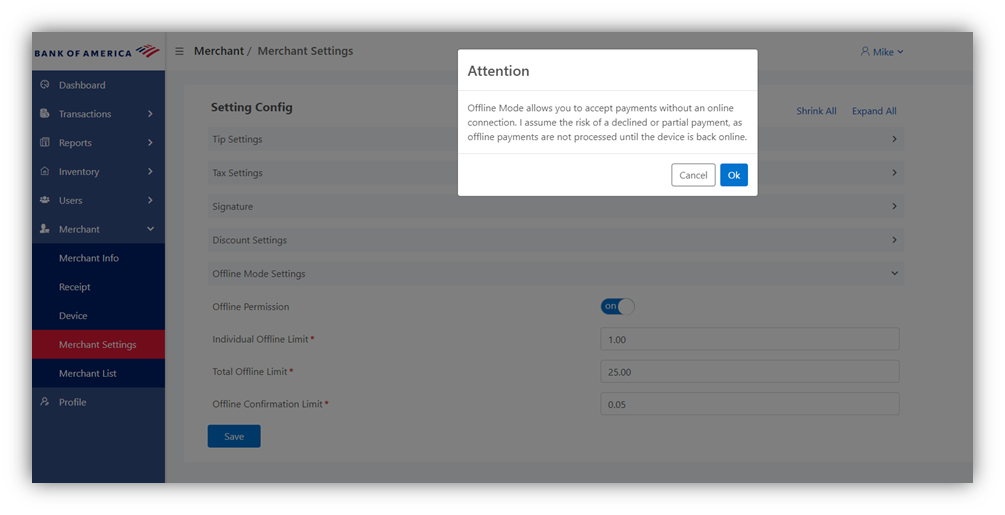Click the Transactions icon in sidebar

[45, 113]
